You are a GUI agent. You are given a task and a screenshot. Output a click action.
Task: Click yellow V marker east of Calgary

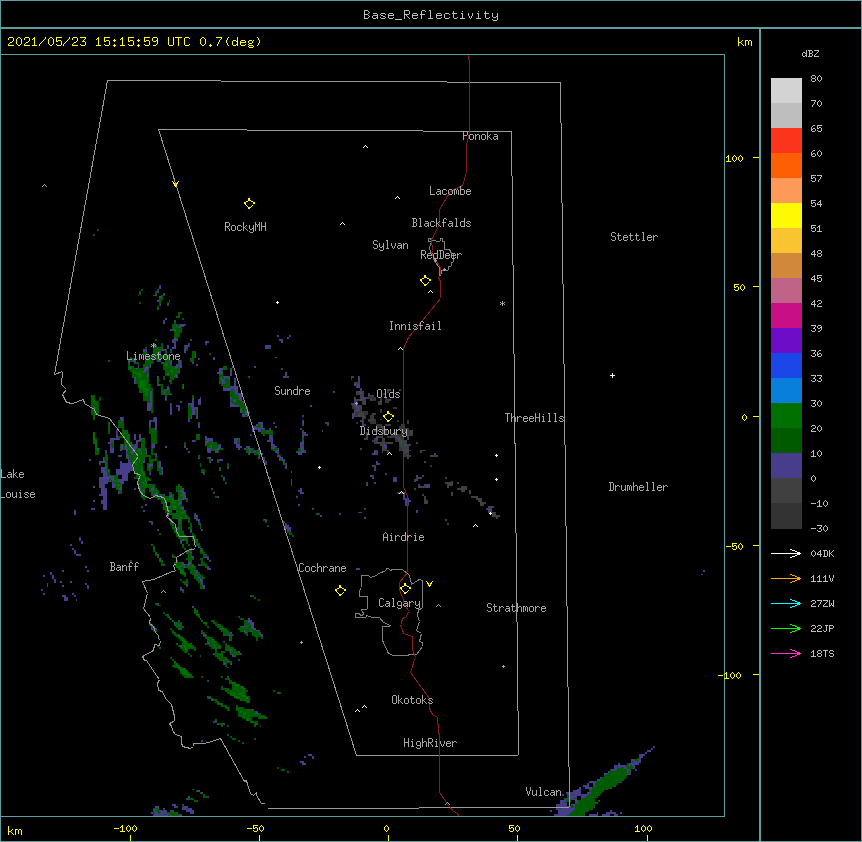(429, 584)
